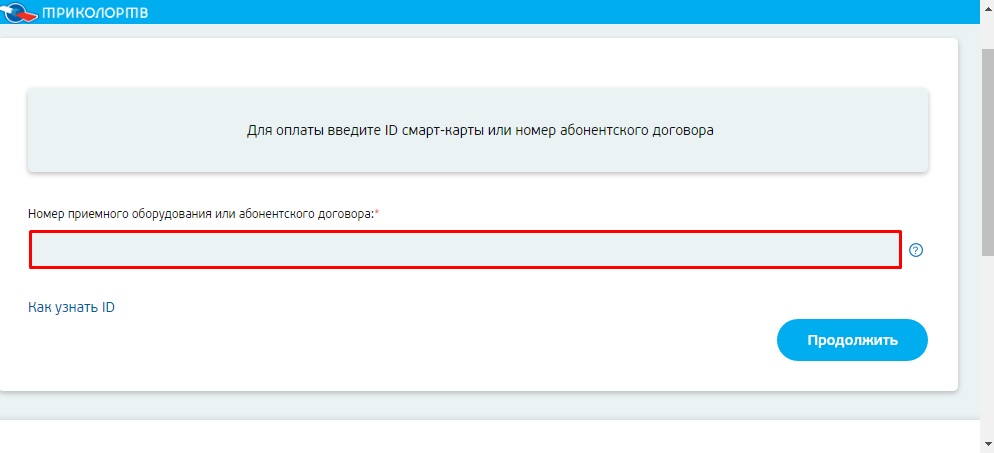Open the question mark help tooltip

pyautogui.click(x=916, y=250)
